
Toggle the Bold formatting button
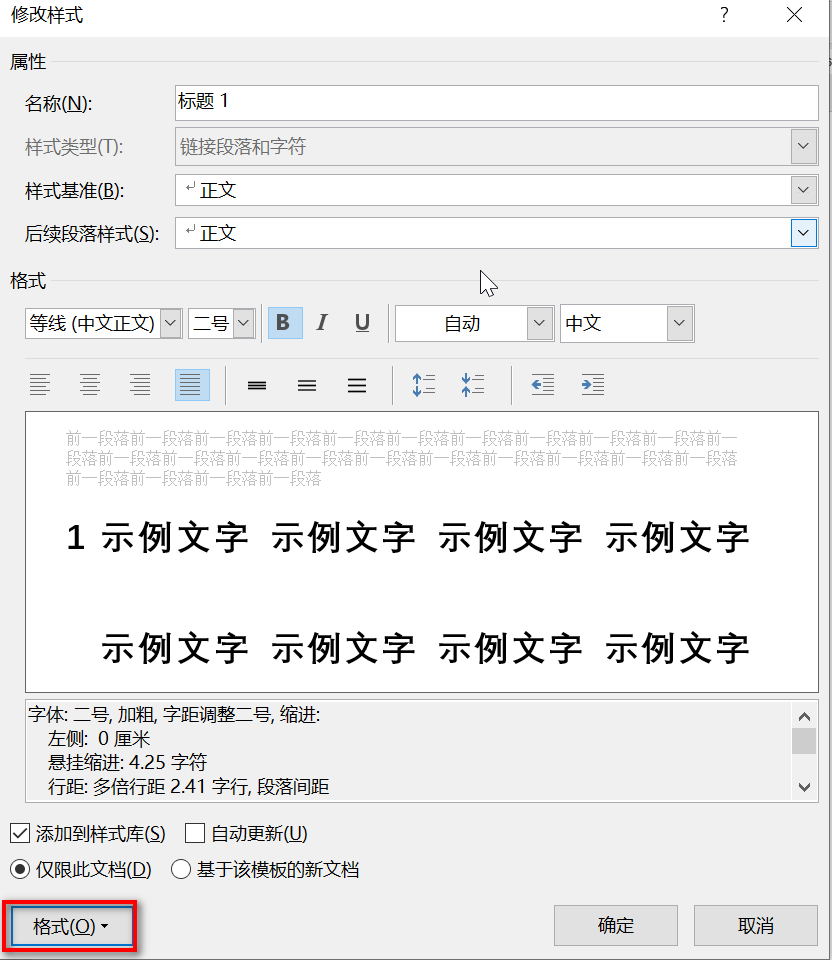tap(285, 323)
